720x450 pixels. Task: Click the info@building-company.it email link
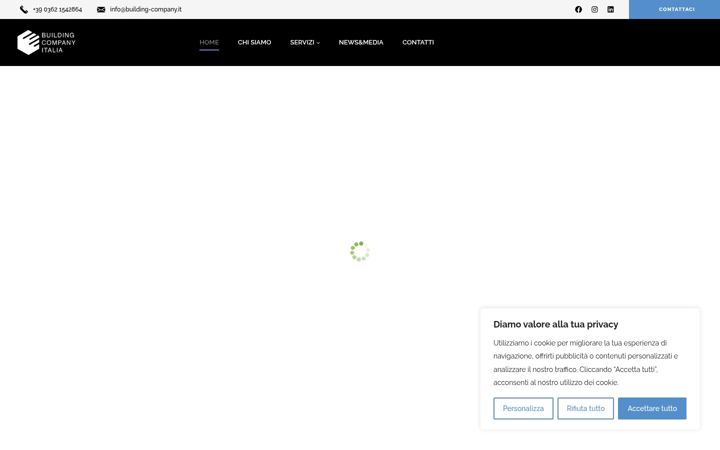point(146,10)
